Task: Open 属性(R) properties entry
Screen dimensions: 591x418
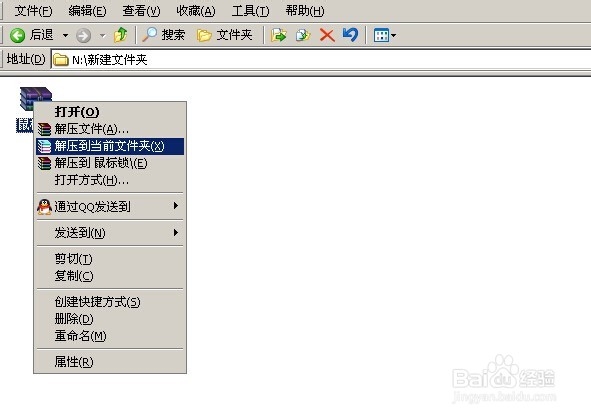Action: (x=110, y=362)
